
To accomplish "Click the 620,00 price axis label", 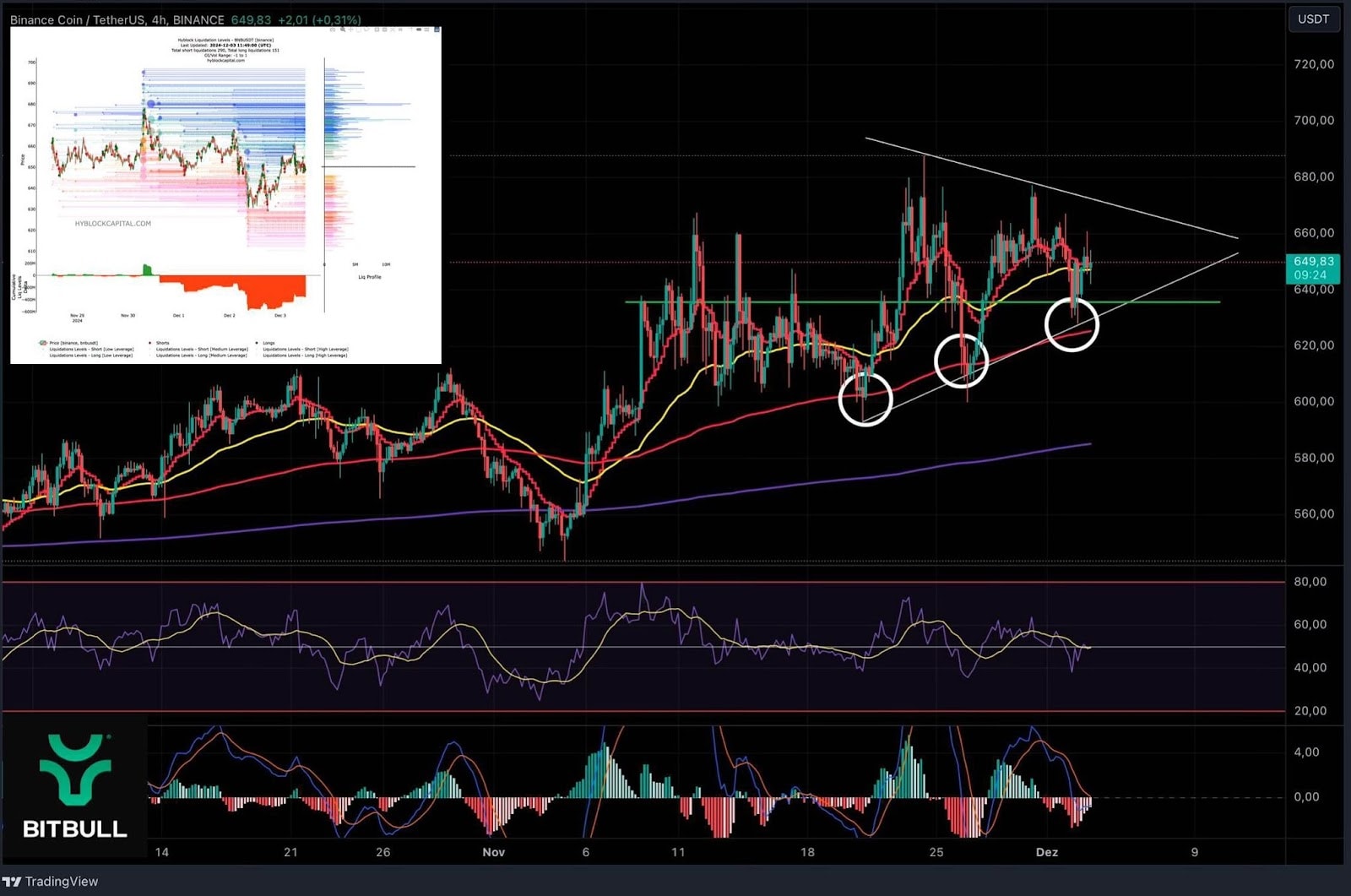I will point(1314,345).
